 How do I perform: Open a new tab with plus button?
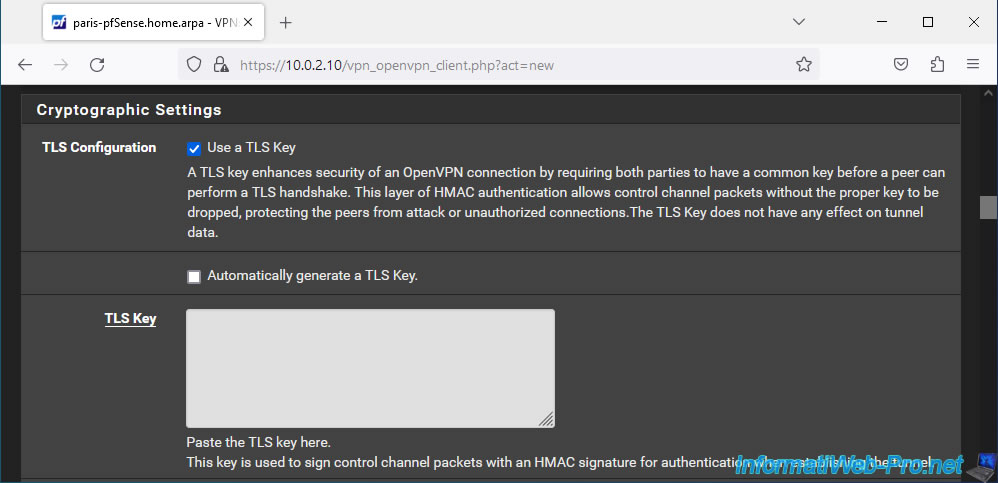click(286, 22)
